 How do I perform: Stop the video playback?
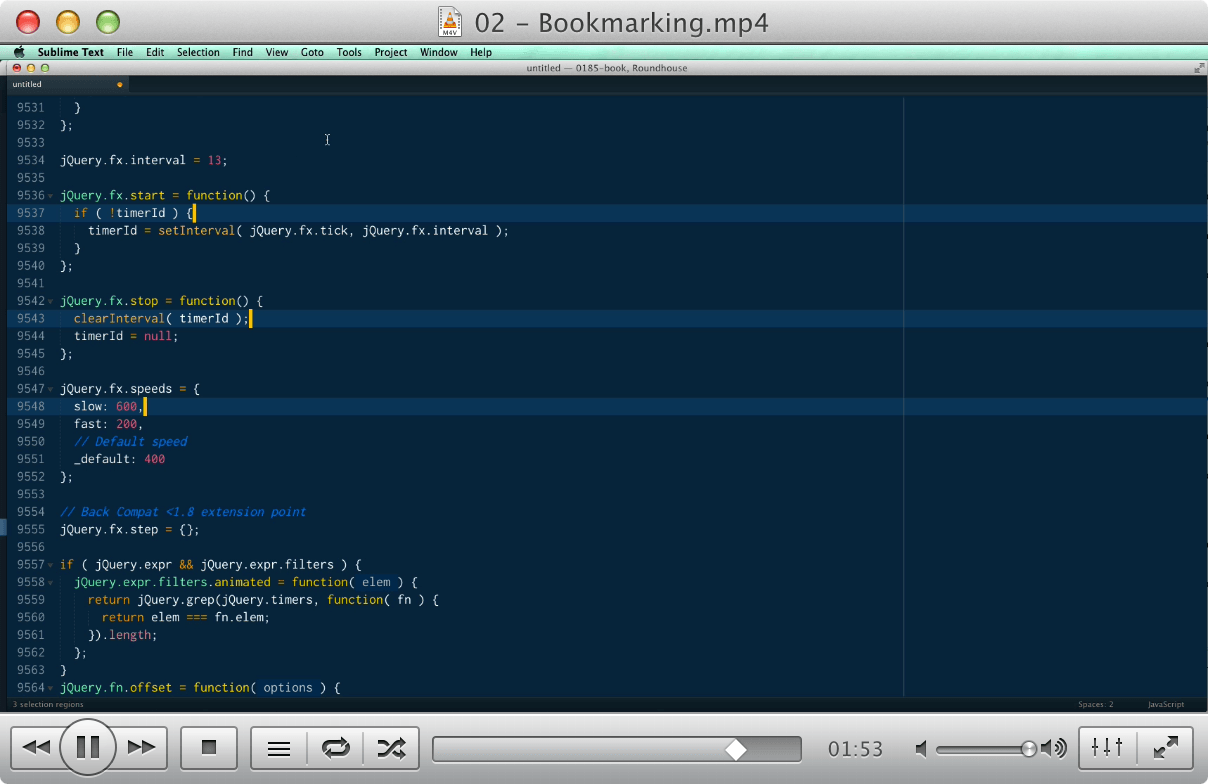pyautogui.click(x=208, y=747)
